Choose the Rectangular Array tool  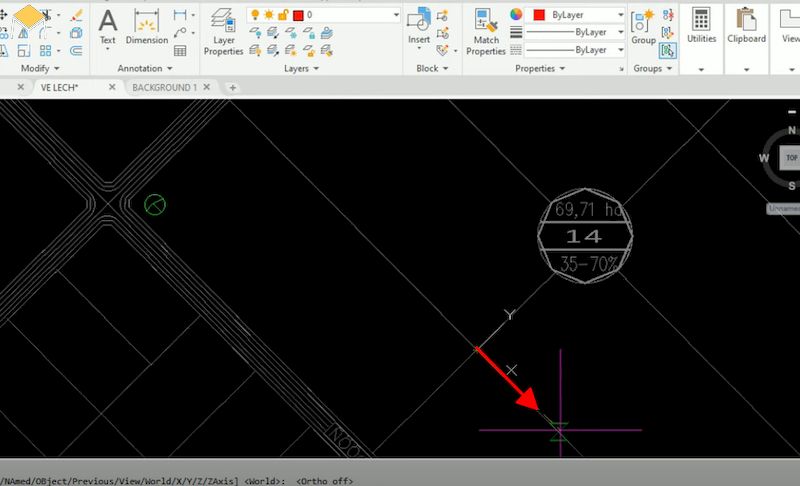coord(45,50)
